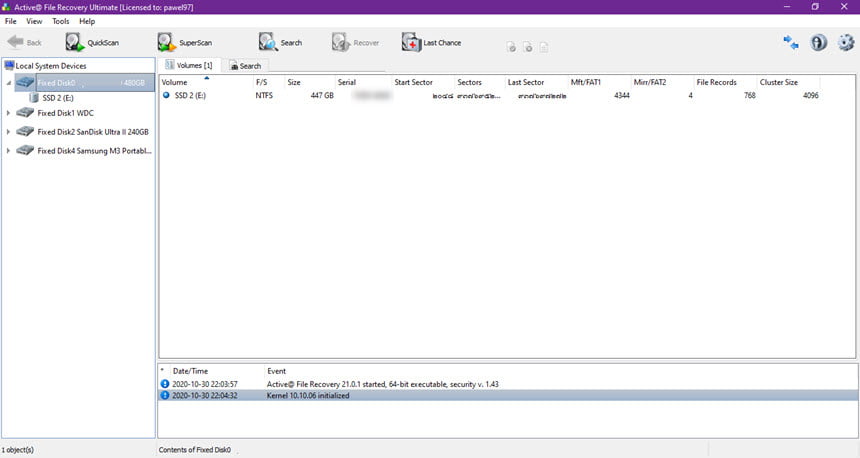Open the Search tool in toolbar
860x458 pixels.
(x=280, y=42)
